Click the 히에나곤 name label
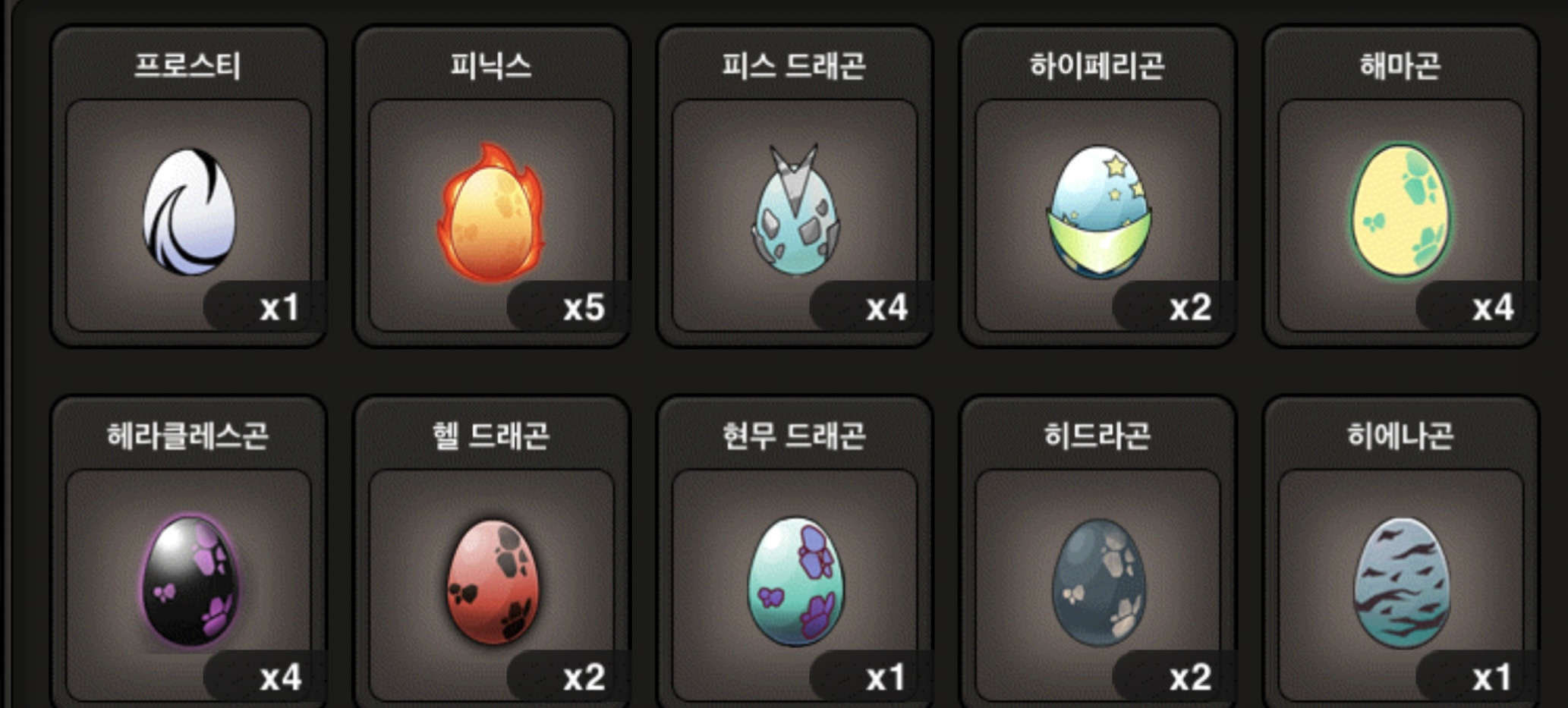Image resolution: width=1568 pixels, height=708 pixels. (x=1400, y=436)
